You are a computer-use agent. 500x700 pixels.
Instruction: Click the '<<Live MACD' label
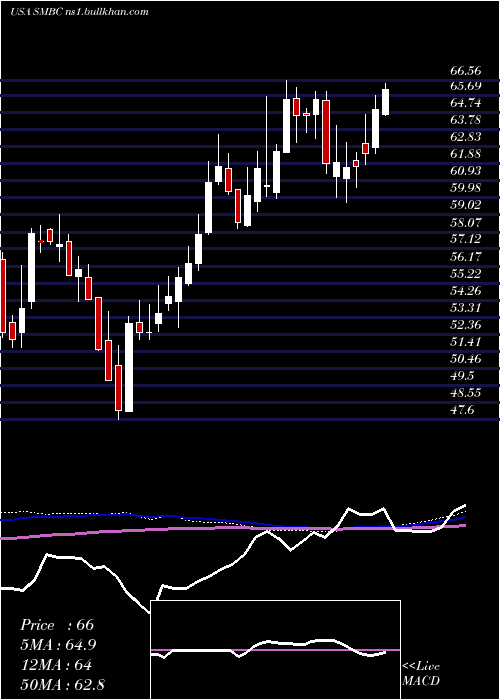[421, 674]
